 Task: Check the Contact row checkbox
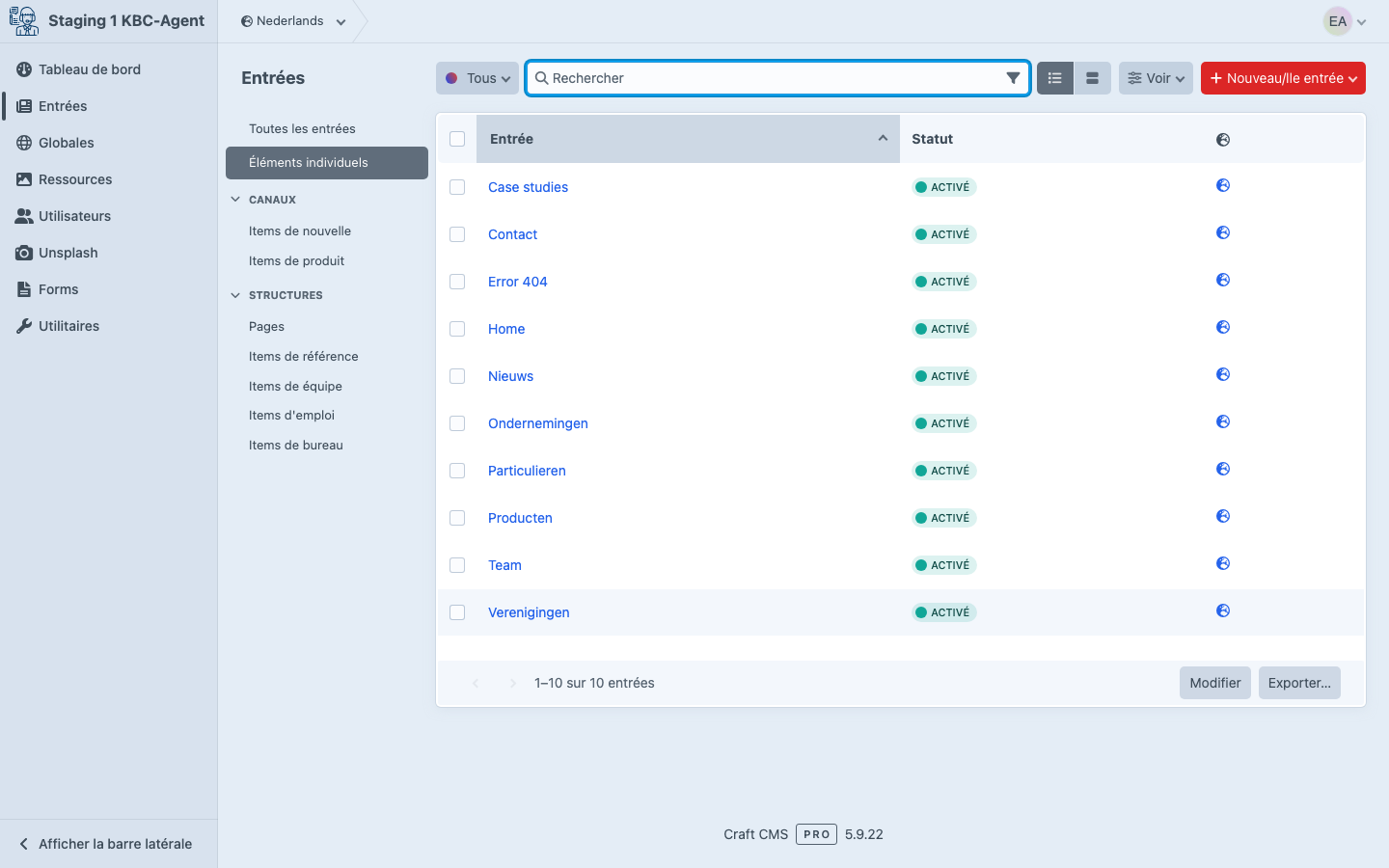457,234
